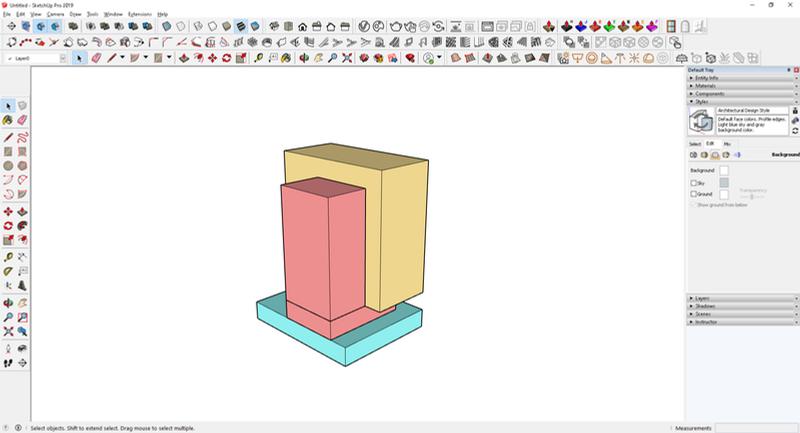This screenshot has width=800, height=433.
Task: Open the Arc tool dropdown arrow
Action: pyautogui.click(x=146, y=58)
